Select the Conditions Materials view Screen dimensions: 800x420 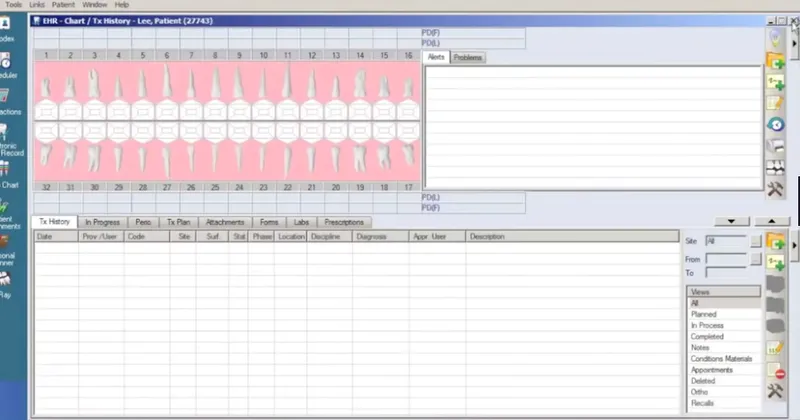click(x=723, y=359)
